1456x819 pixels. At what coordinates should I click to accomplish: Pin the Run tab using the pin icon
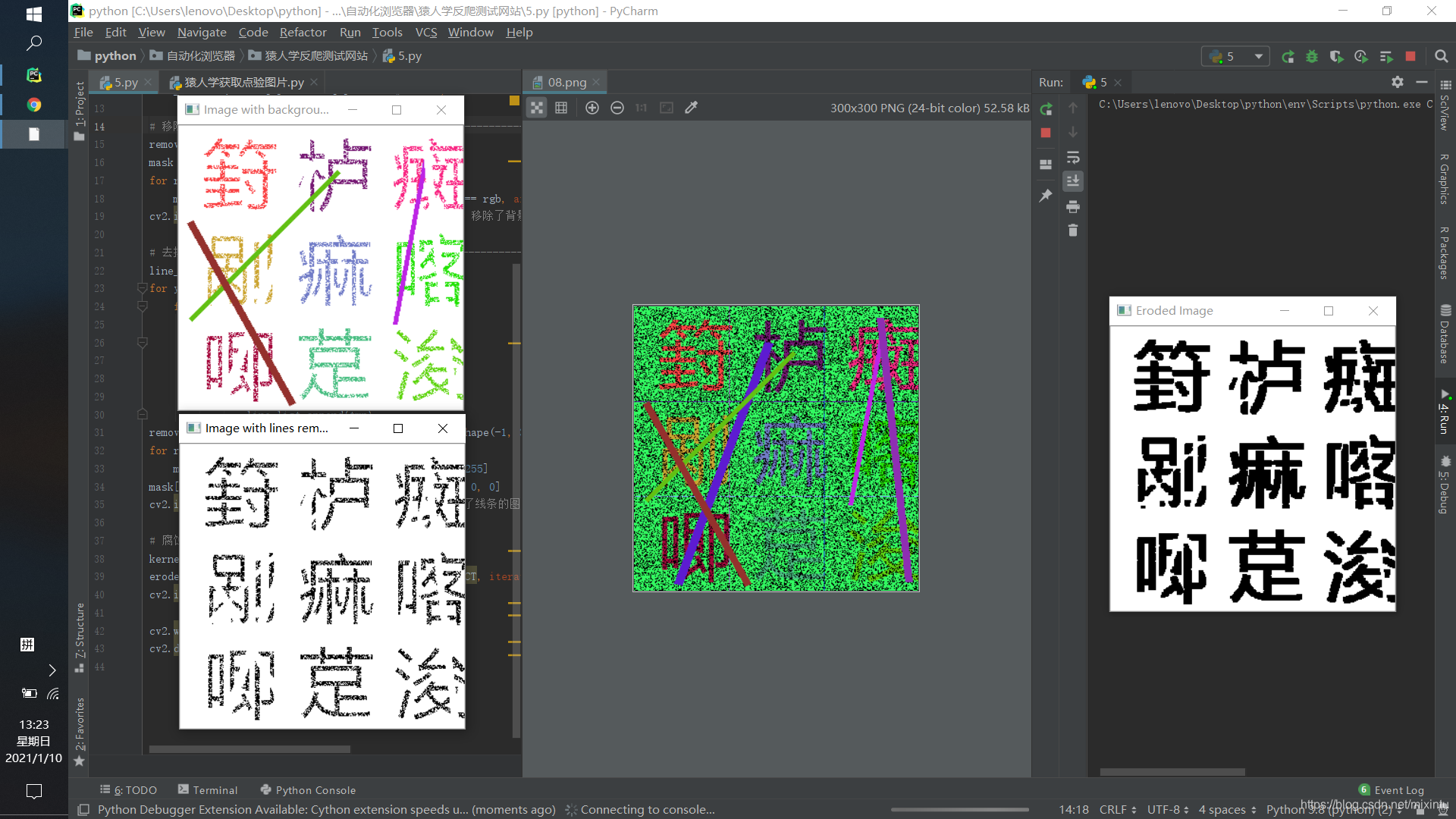tap(1046, 195)
